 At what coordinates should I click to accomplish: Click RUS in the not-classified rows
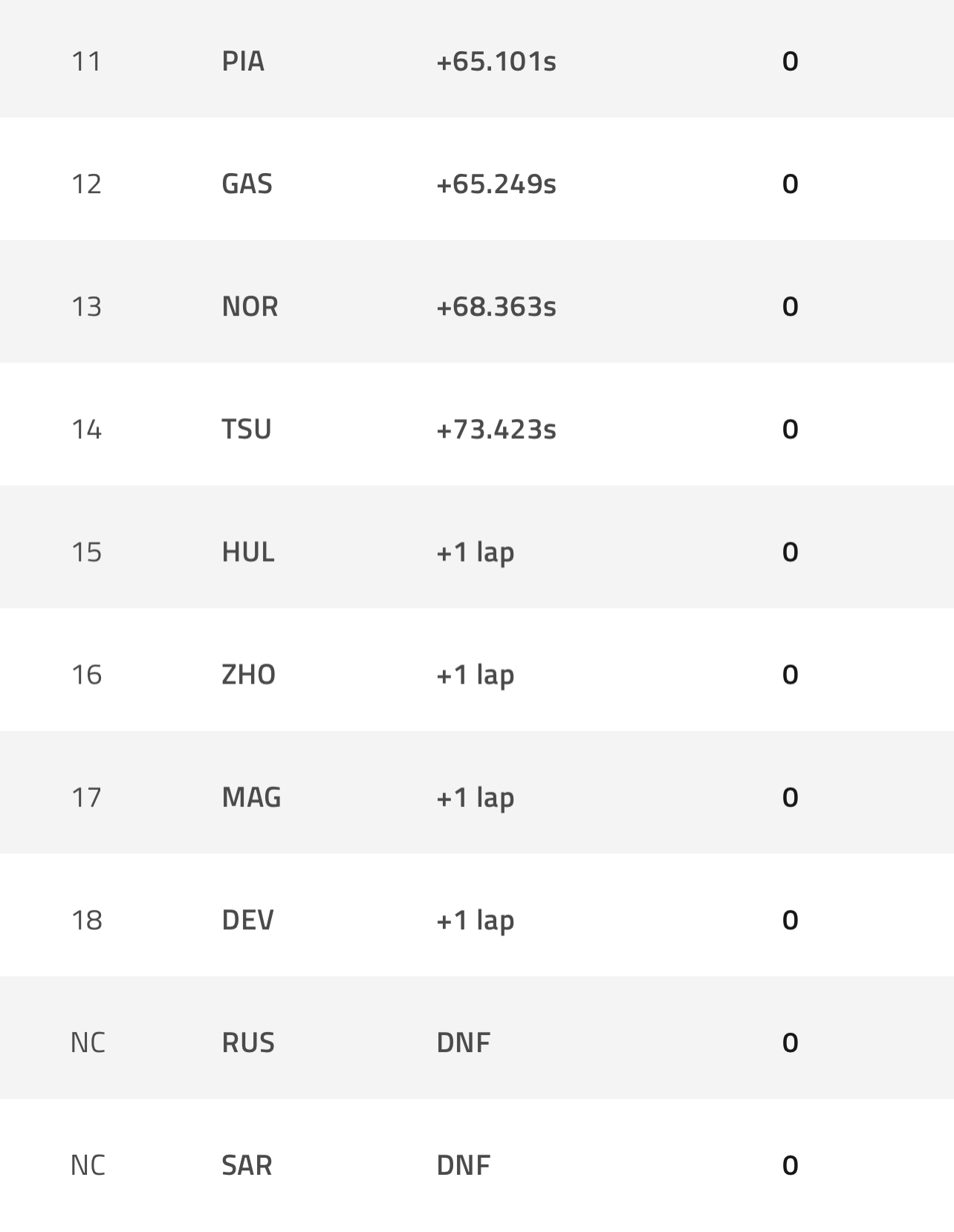pyautogui.click(x=248, y=1042)
